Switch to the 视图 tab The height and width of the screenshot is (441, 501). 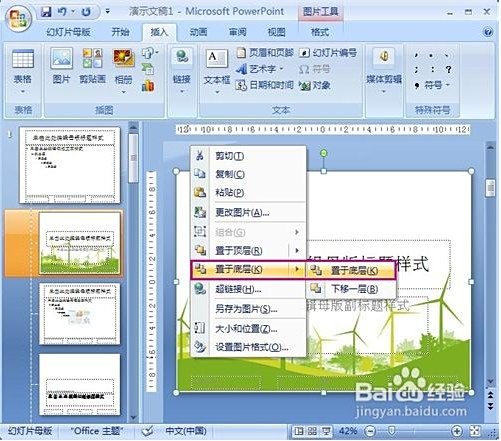coord(277,32)
